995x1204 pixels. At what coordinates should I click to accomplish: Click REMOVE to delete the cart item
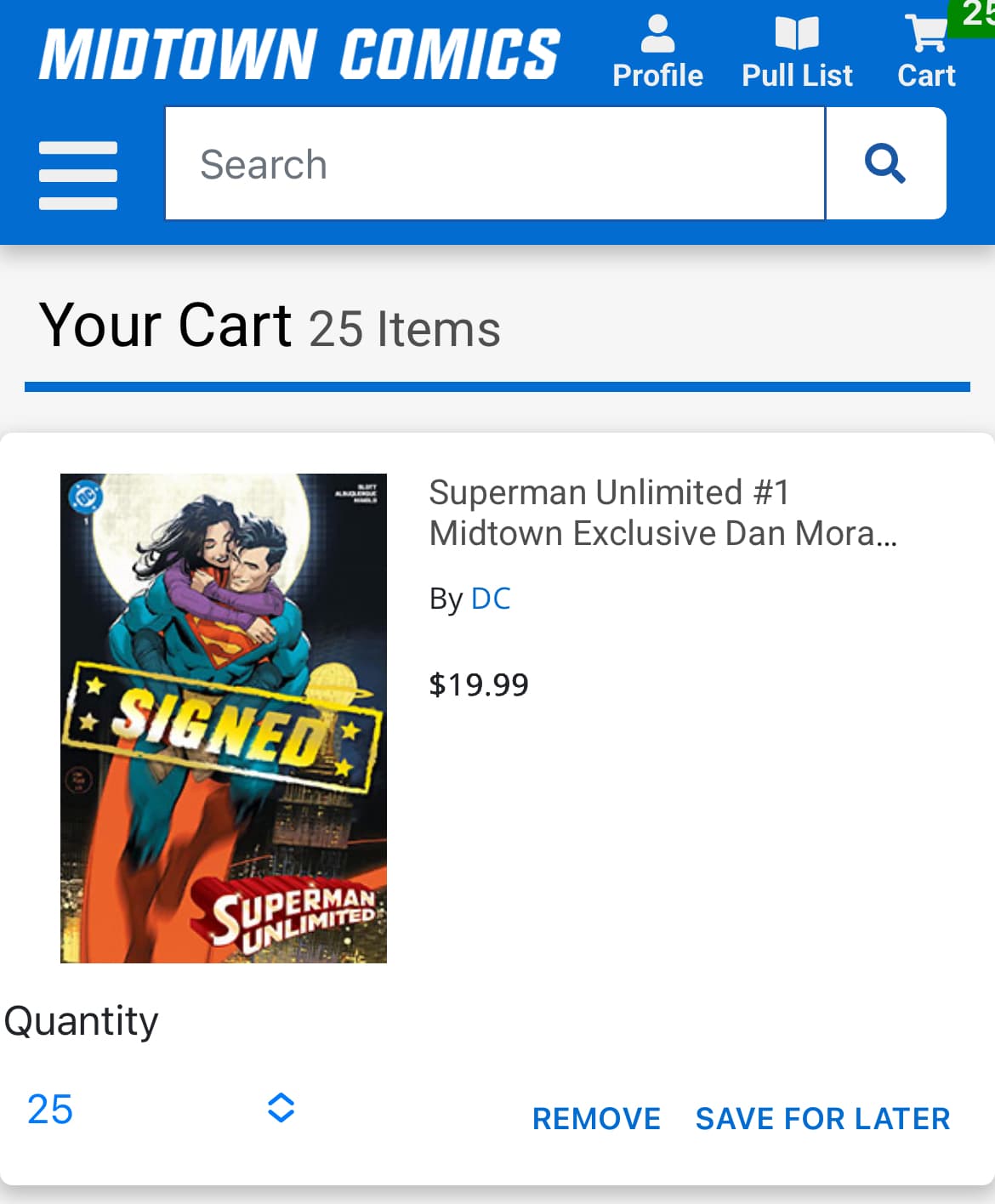point(596,1118)
